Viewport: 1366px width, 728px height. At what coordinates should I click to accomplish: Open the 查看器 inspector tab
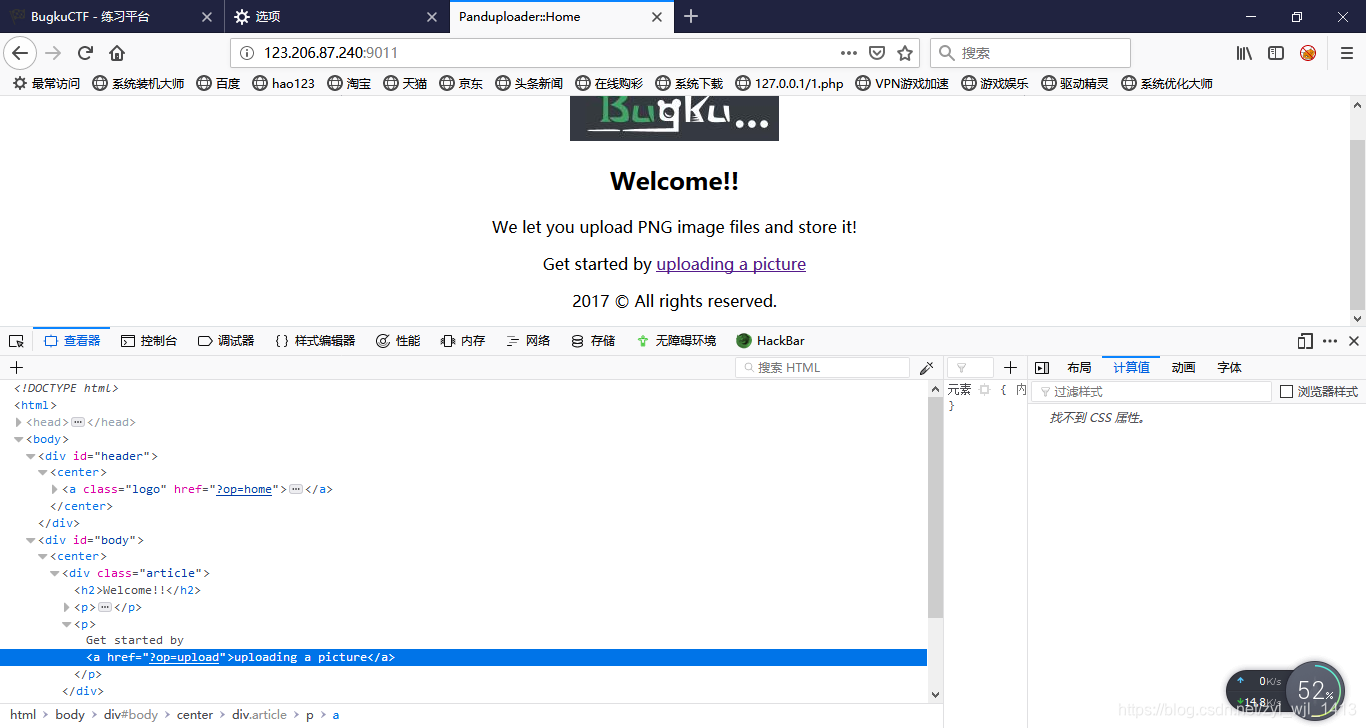[x=72, y=341]
